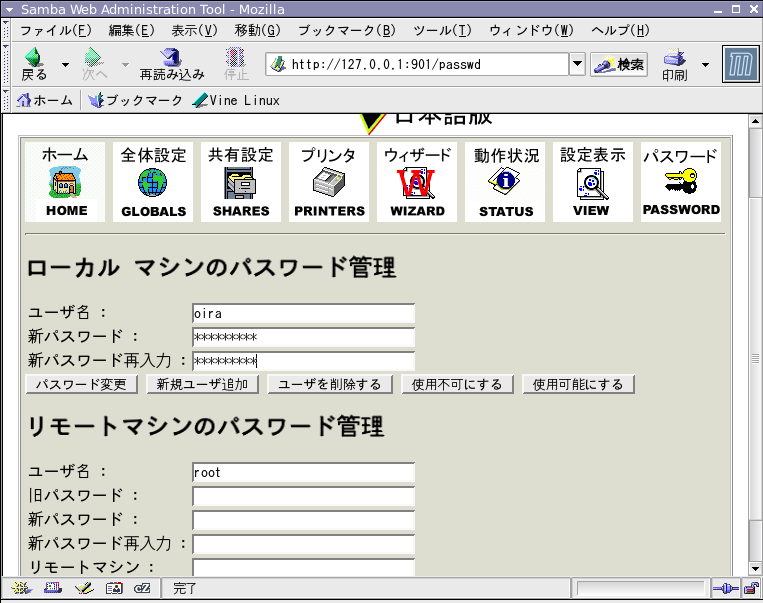Click the 使用可能にする button

tap(578, 384)
